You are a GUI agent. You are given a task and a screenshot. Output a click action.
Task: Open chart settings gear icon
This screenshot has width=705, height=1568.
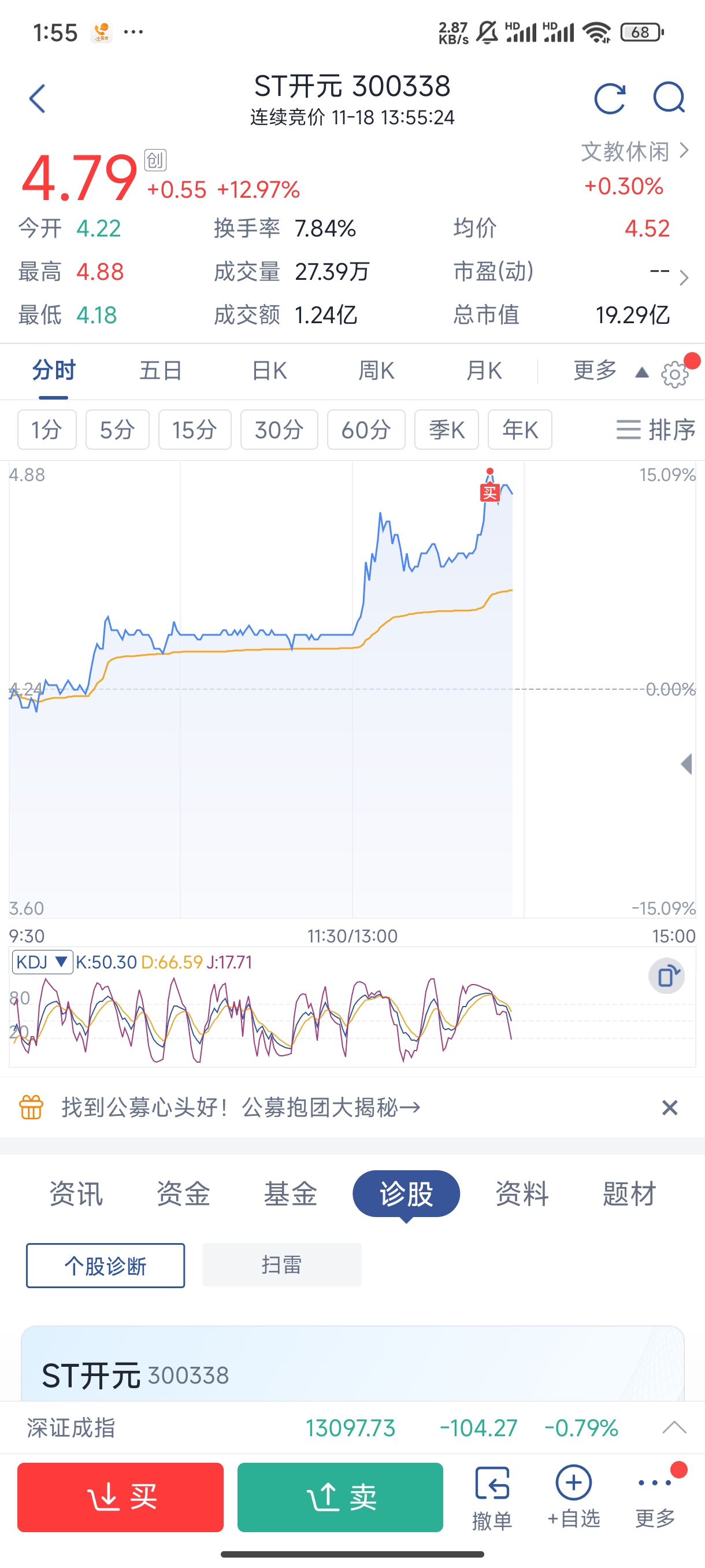point(674,373)
